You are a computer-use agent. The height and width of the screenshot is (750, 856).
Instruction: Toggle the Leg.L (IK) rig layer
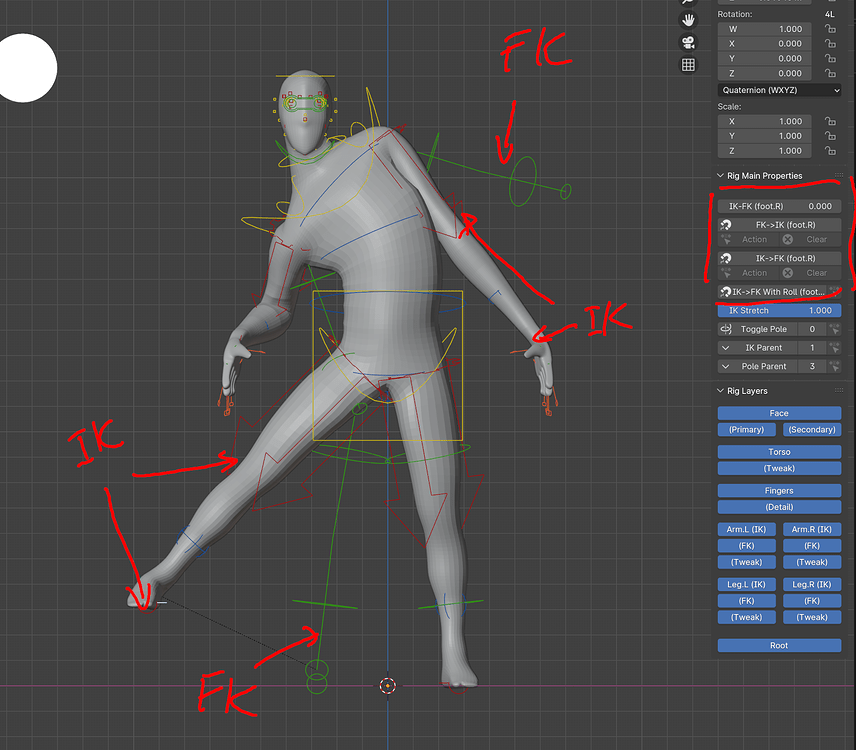click(746, 585)
